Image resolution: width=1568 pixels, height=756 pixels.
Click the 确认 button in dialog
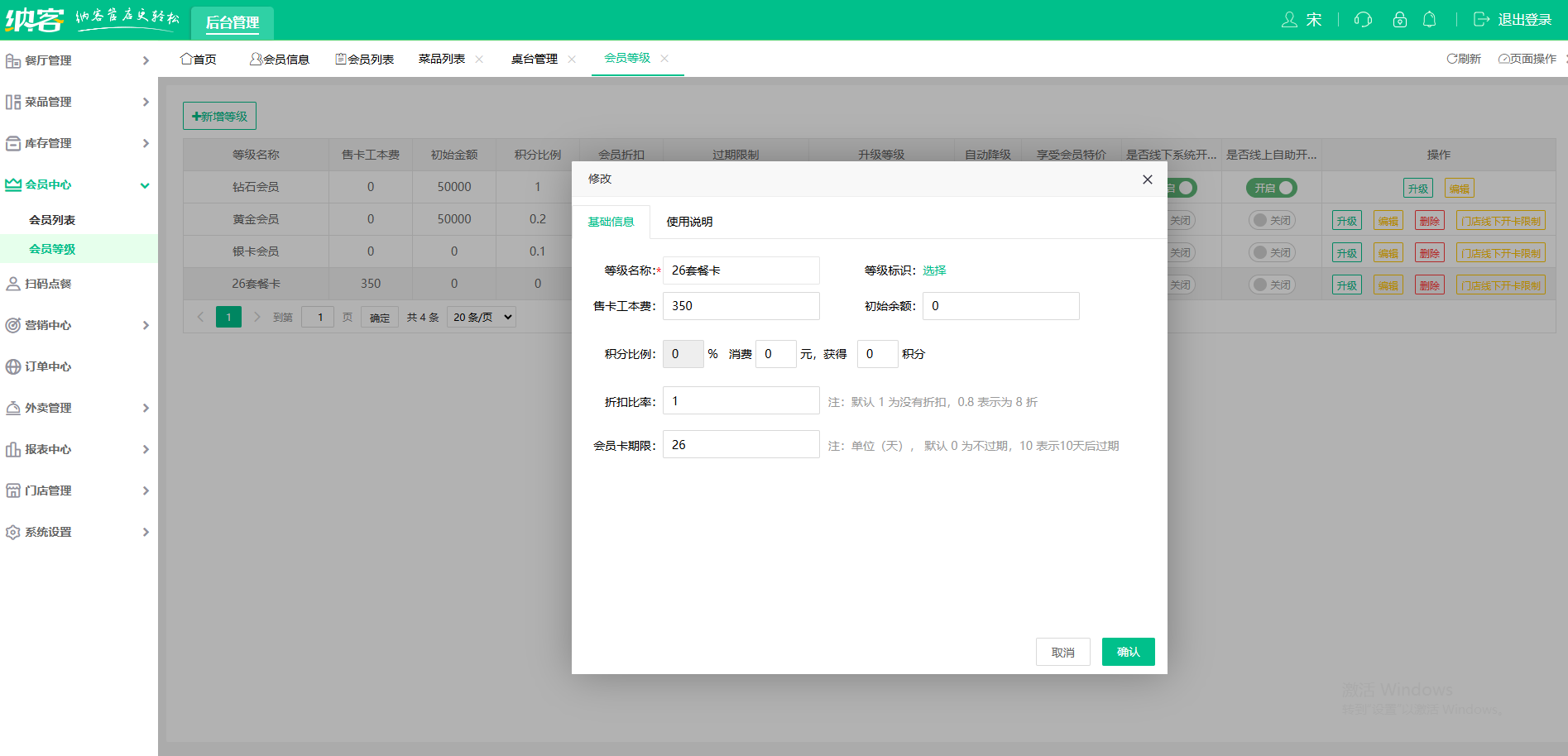click(1128, 652)
